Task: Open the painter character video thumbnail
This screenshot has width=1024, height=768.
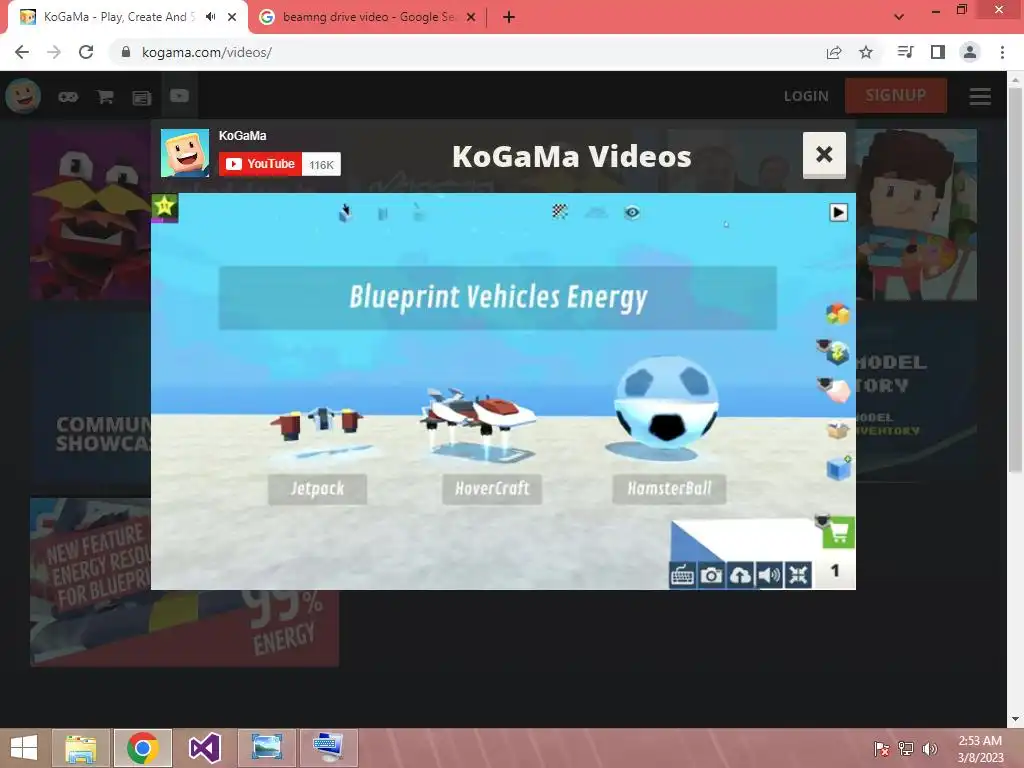Action: point(916,214)
